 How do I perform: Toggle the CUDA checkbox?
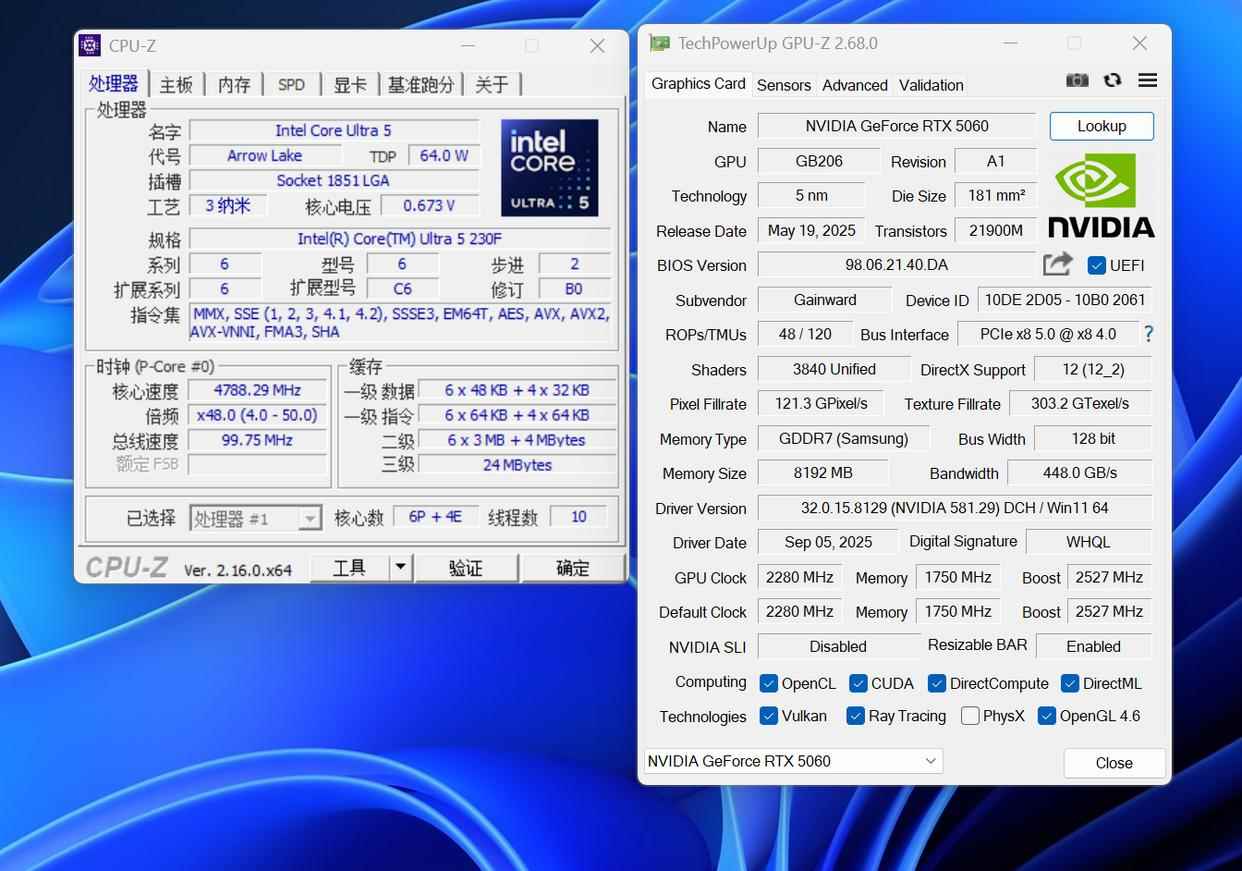(858, 683)
